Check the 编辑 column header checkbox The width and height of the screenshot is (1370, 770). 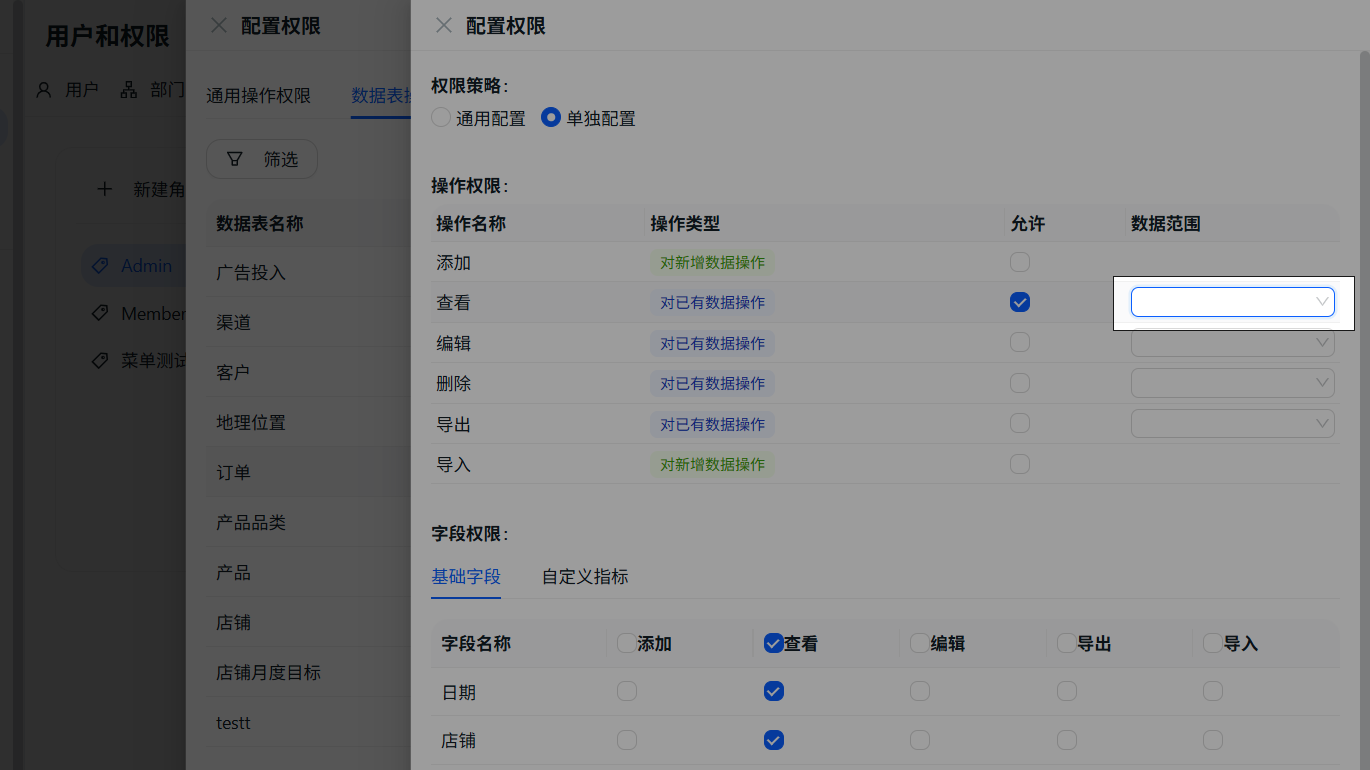pyautogui.click(x=920, y=643)
